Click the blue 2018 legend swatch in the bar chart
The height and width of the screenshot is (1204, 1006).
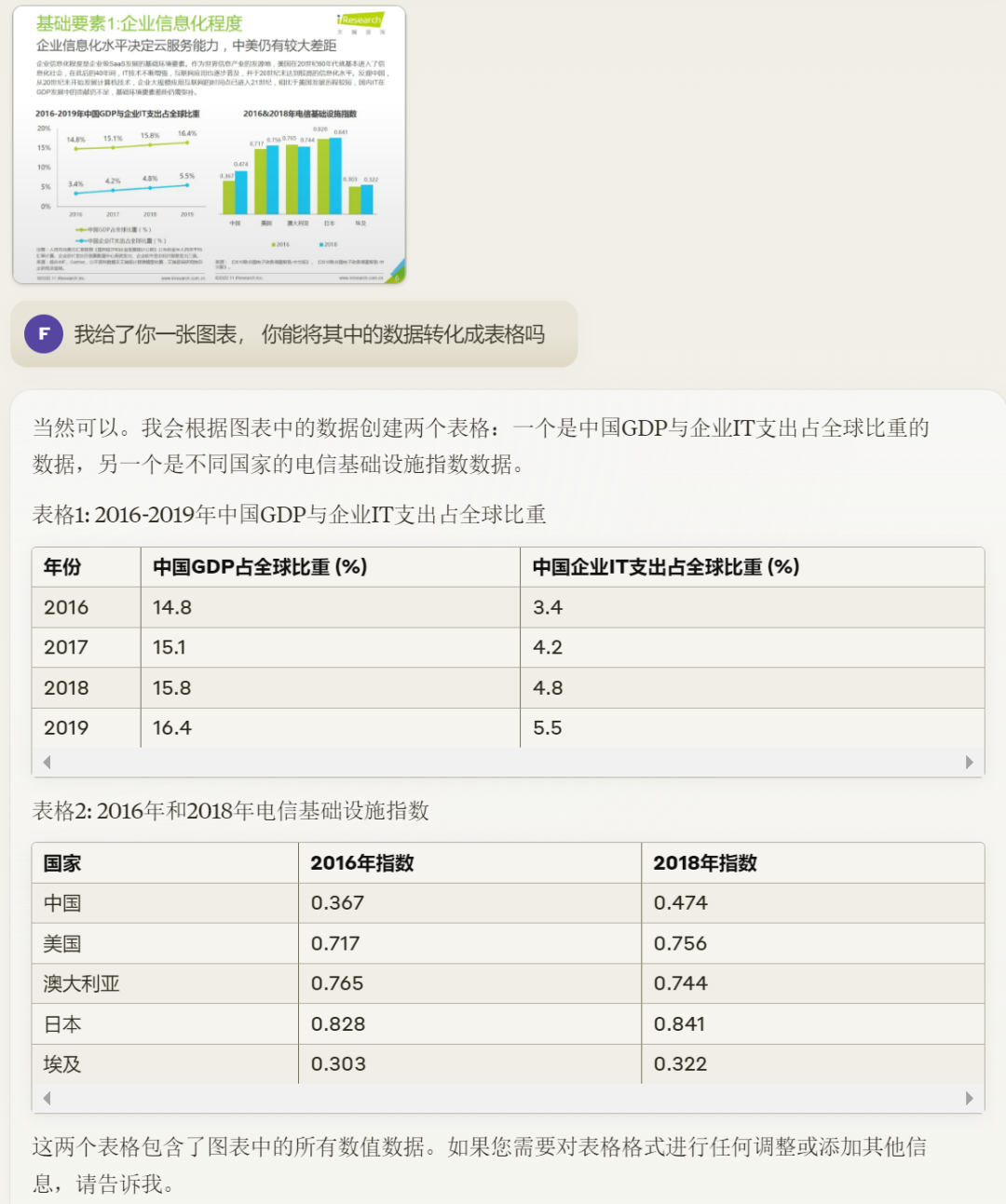[x=320, y=243]
